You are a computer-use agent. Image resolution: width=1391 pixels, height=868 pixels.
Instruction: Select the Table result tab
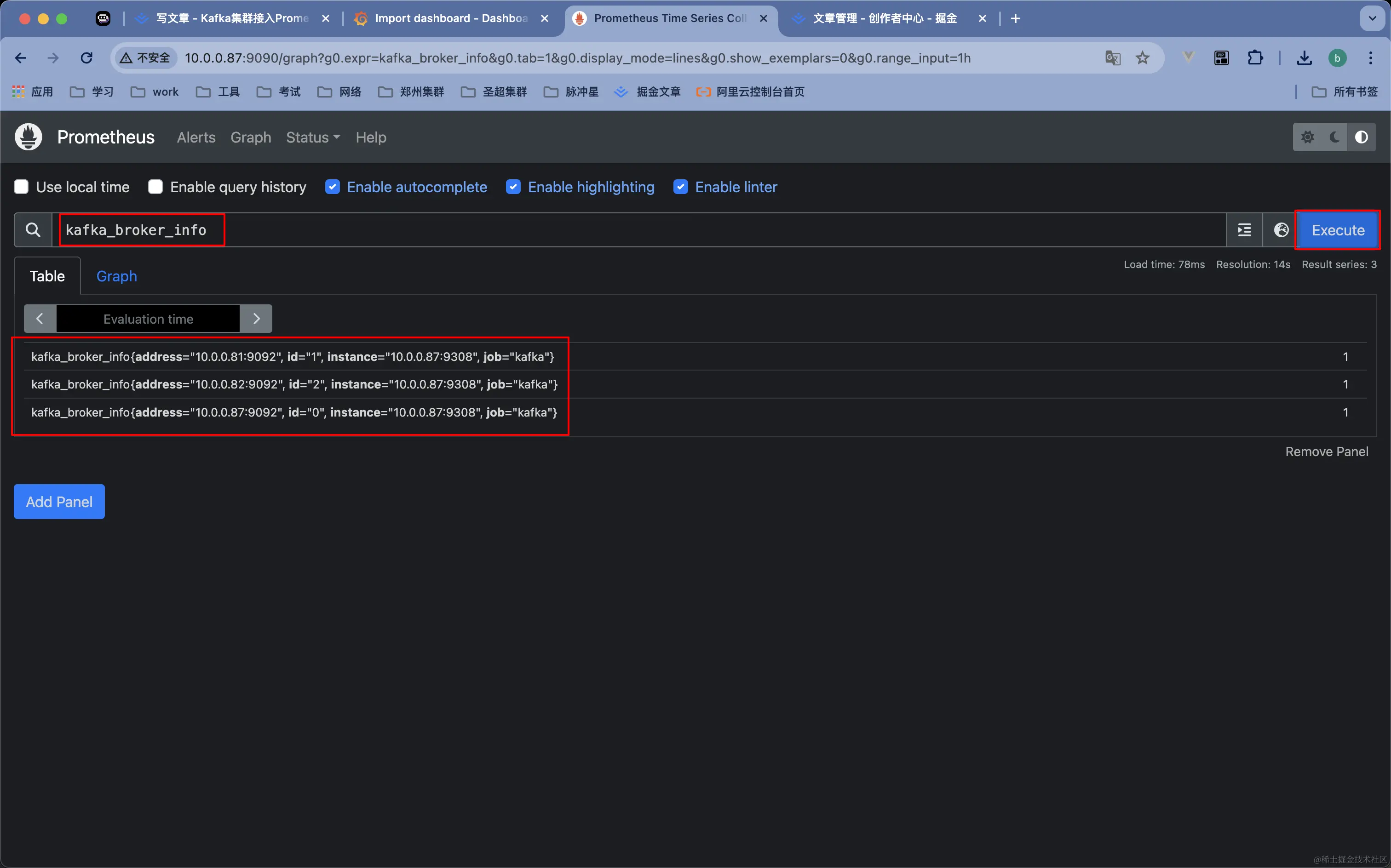(x=47, y=276)
